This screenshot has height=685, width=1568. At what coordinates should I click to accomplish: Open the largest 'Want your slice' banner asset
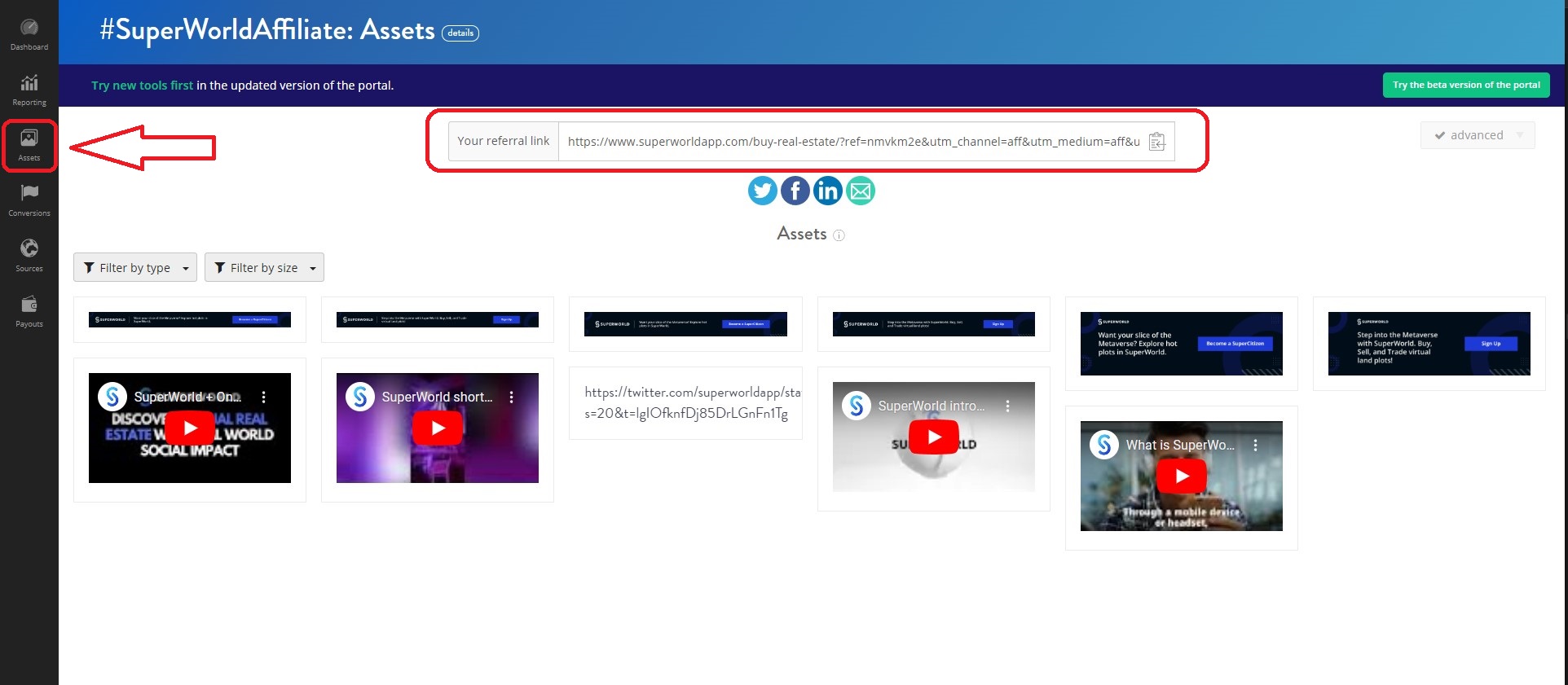pos(1182,344)
